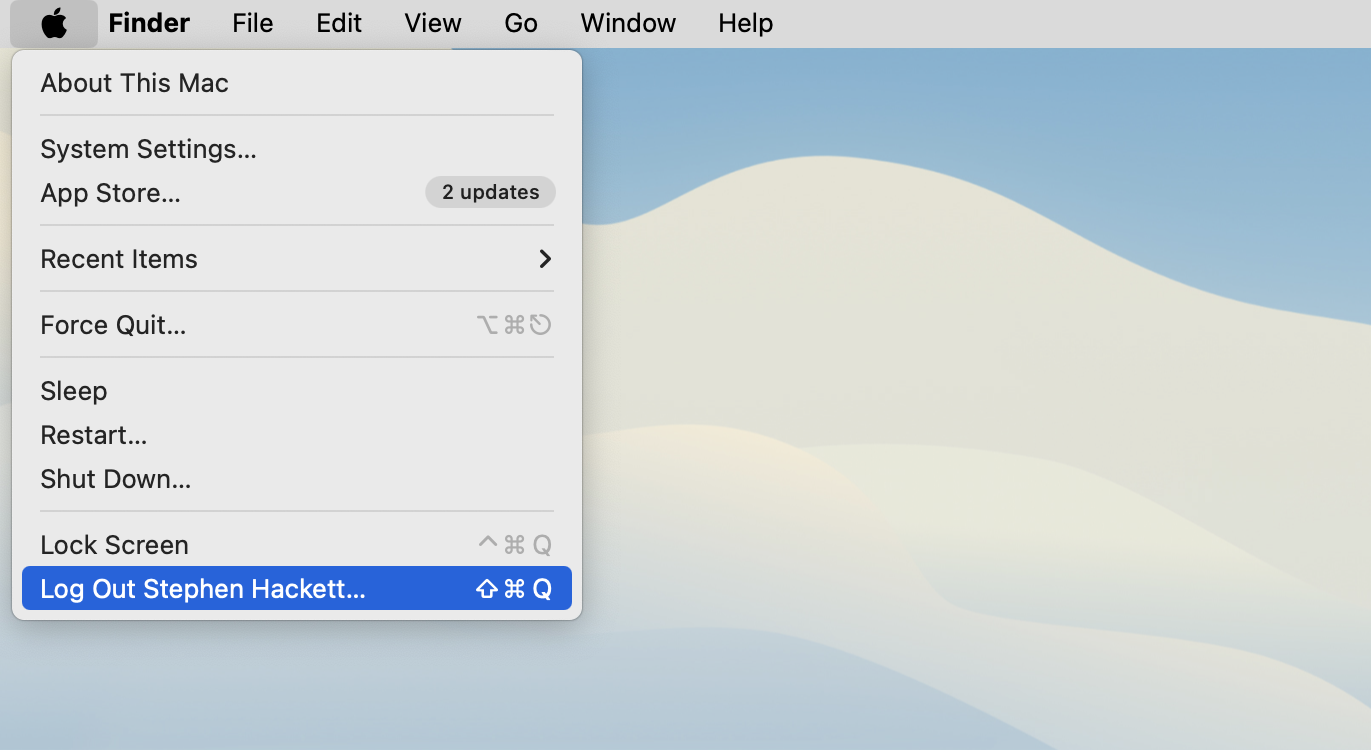1371x750 pixels.
Task: Choose Force Quit… menu item
Action: click(297, 325)
